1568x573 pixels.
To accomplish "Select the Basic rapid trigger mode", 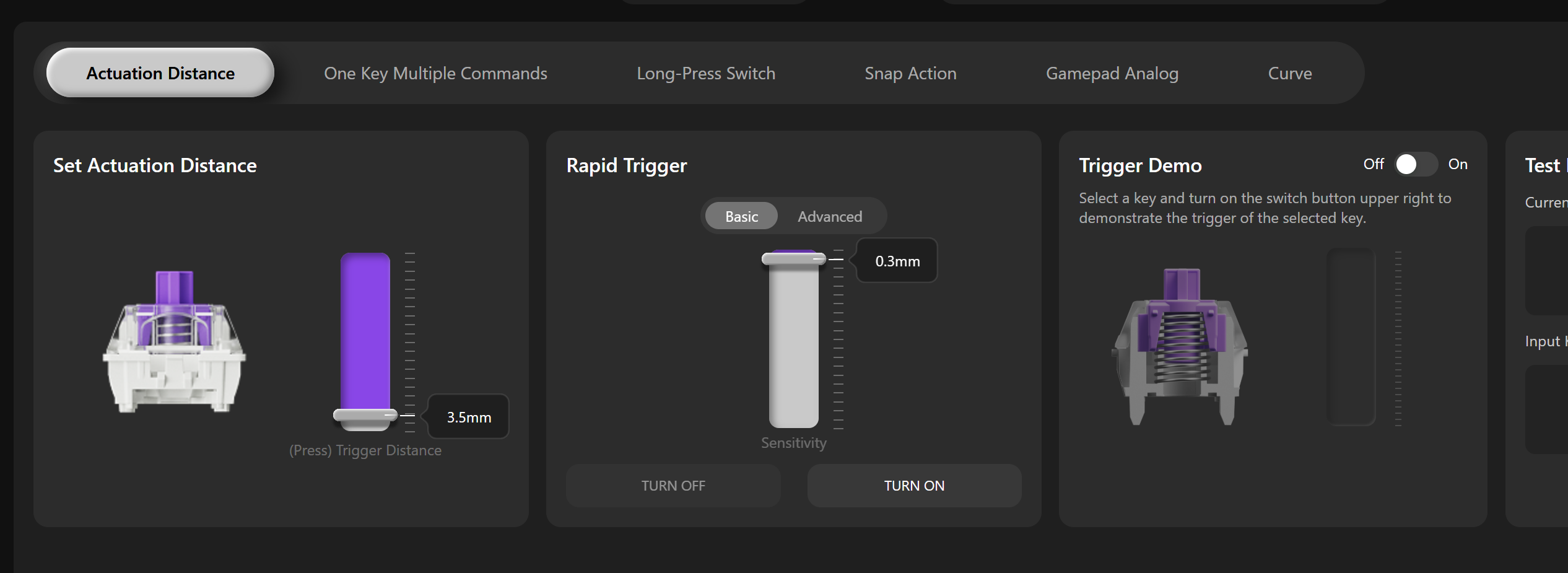I will point(741,217).
